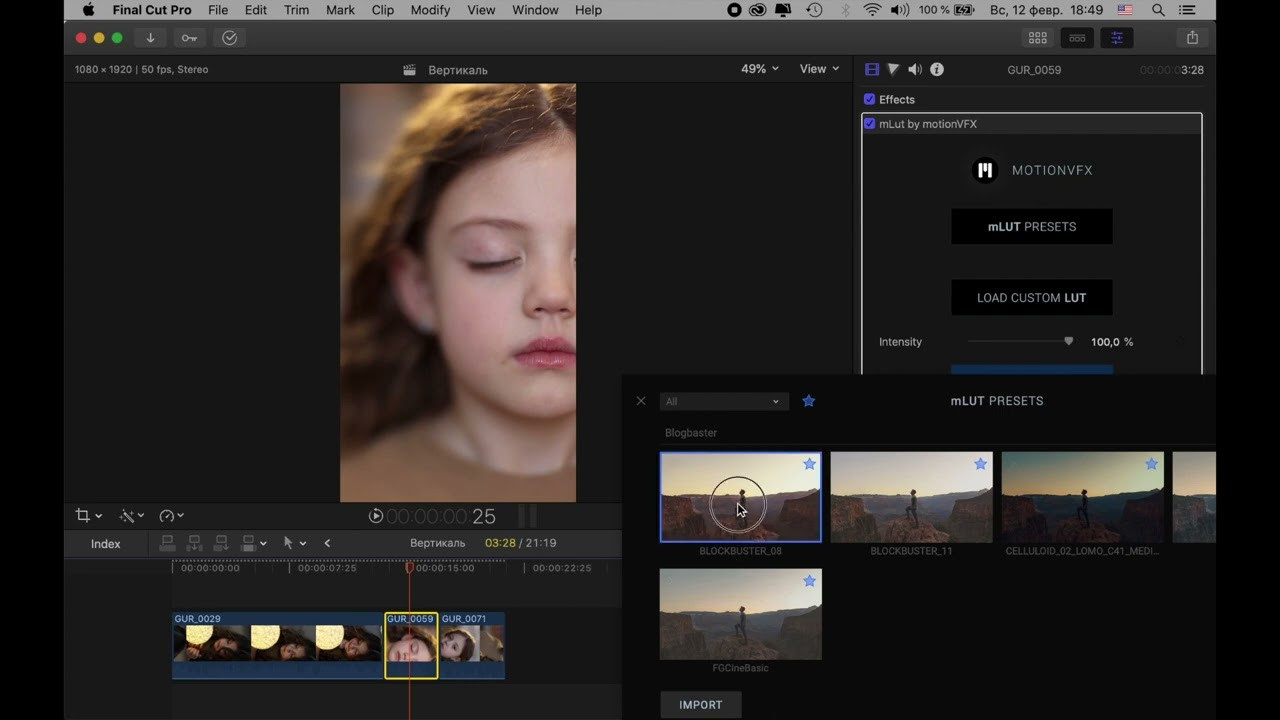
Task: Click the IMPORT button in presets panel
Action: 700,705
